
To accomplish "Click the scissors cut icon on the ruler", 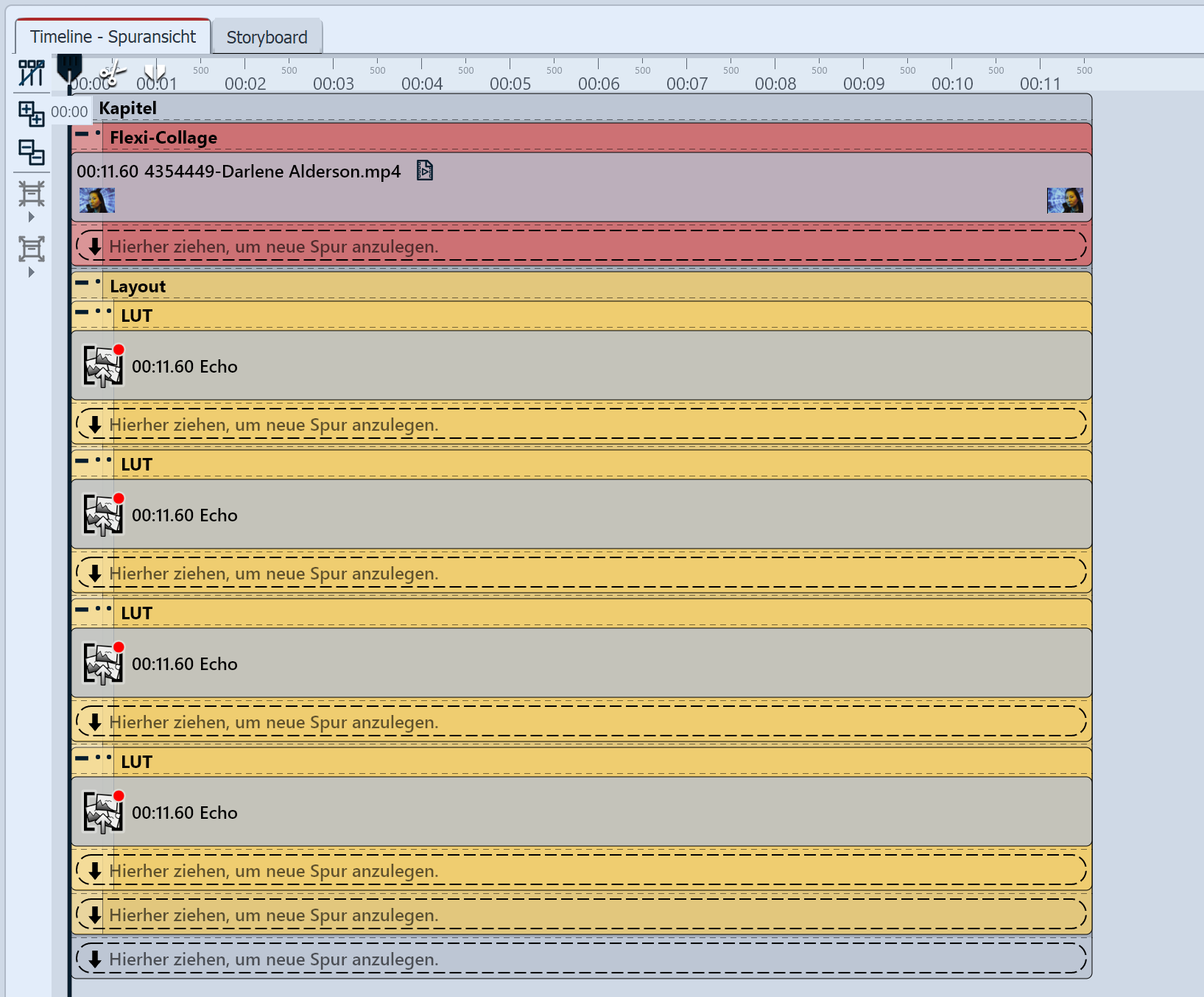I will [113, 73].
